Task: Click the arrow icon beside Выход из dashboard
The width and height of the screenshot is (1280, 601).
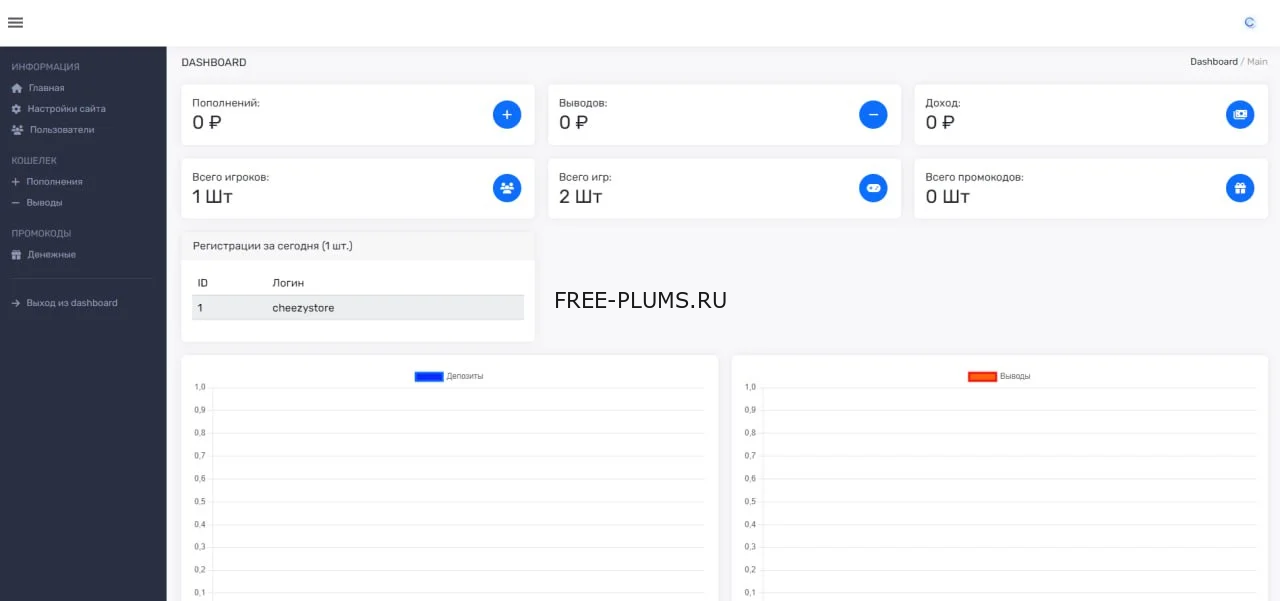Action: pos(16,303)
